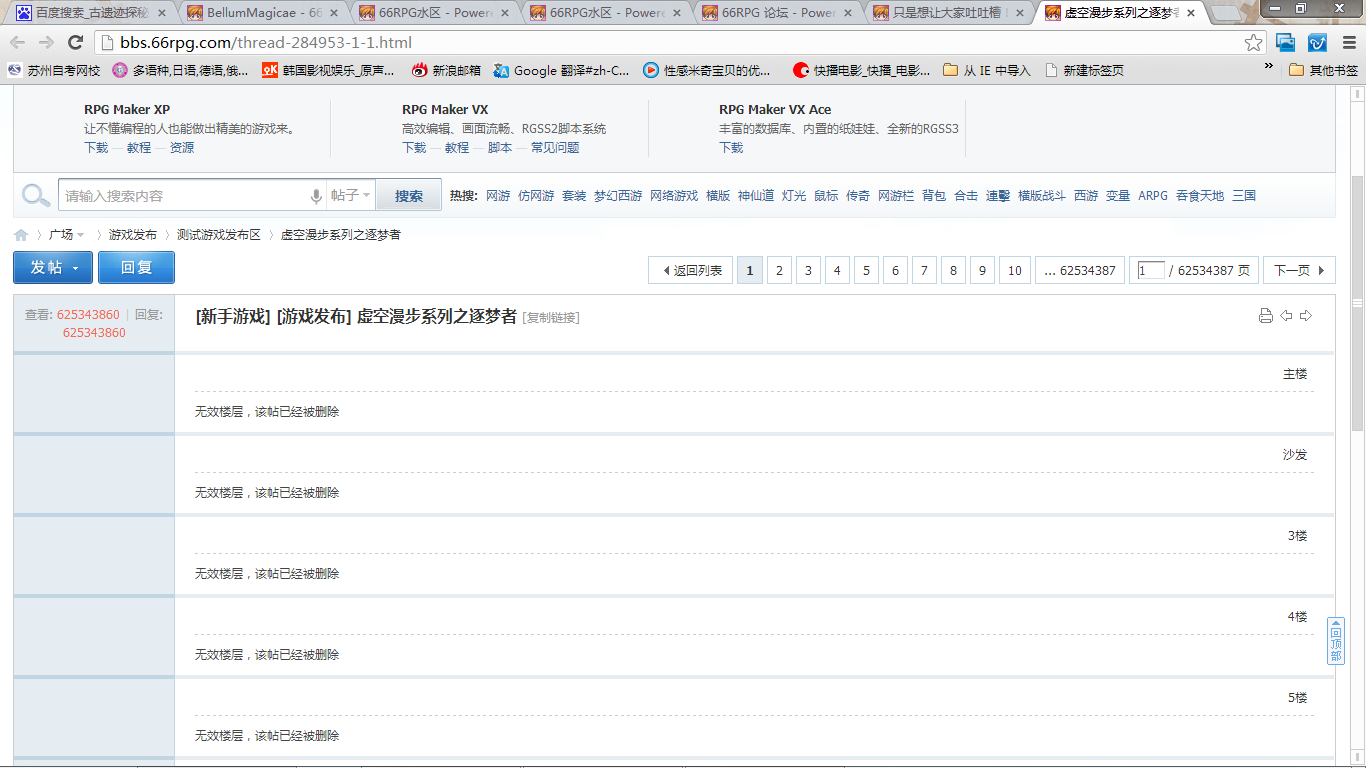Click the search magnifier icon
Viewport: 1366px width, 768px height.
point(36,195)
